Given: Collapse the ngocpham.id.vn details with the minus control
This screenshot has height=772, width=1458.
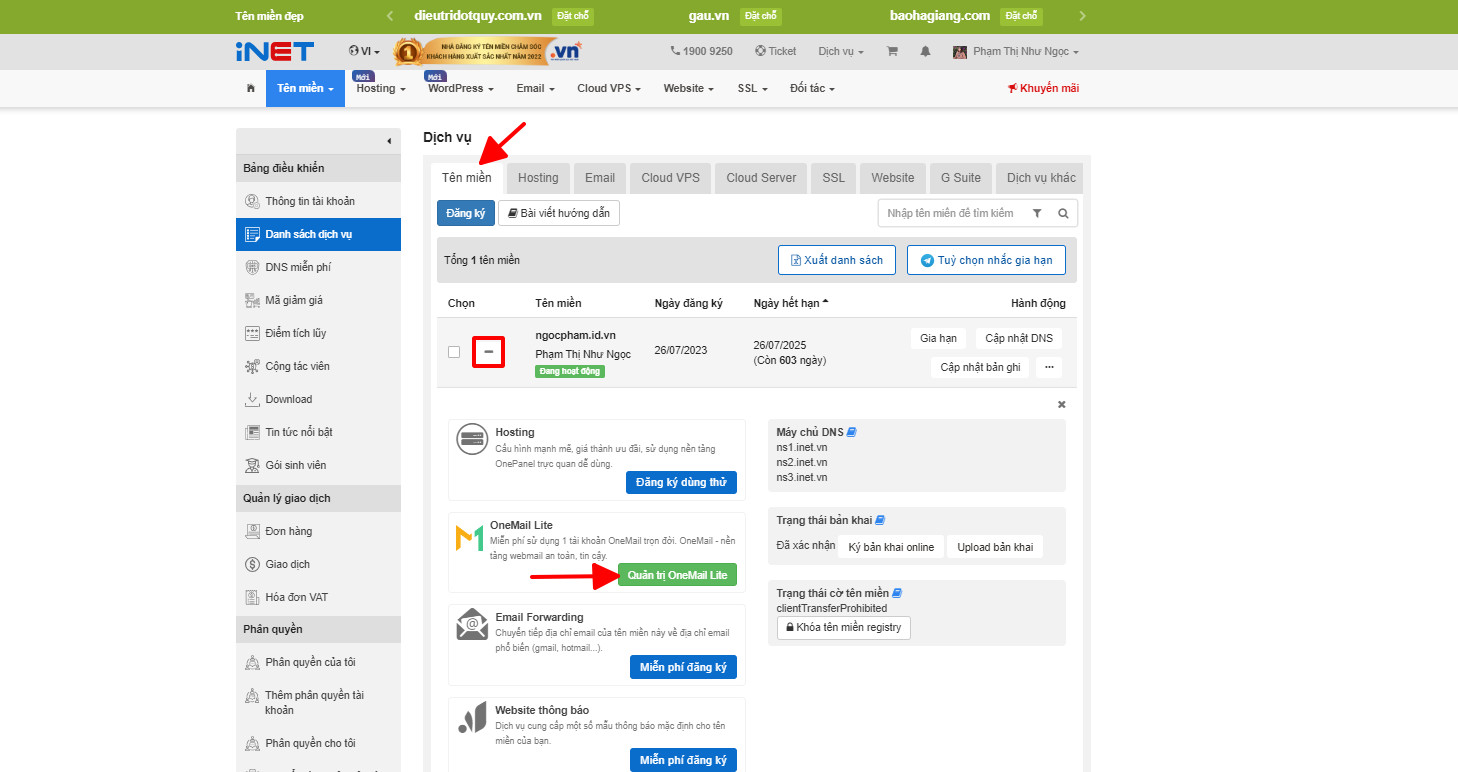Looking at the screenshot, I should (x=488, y=351).
